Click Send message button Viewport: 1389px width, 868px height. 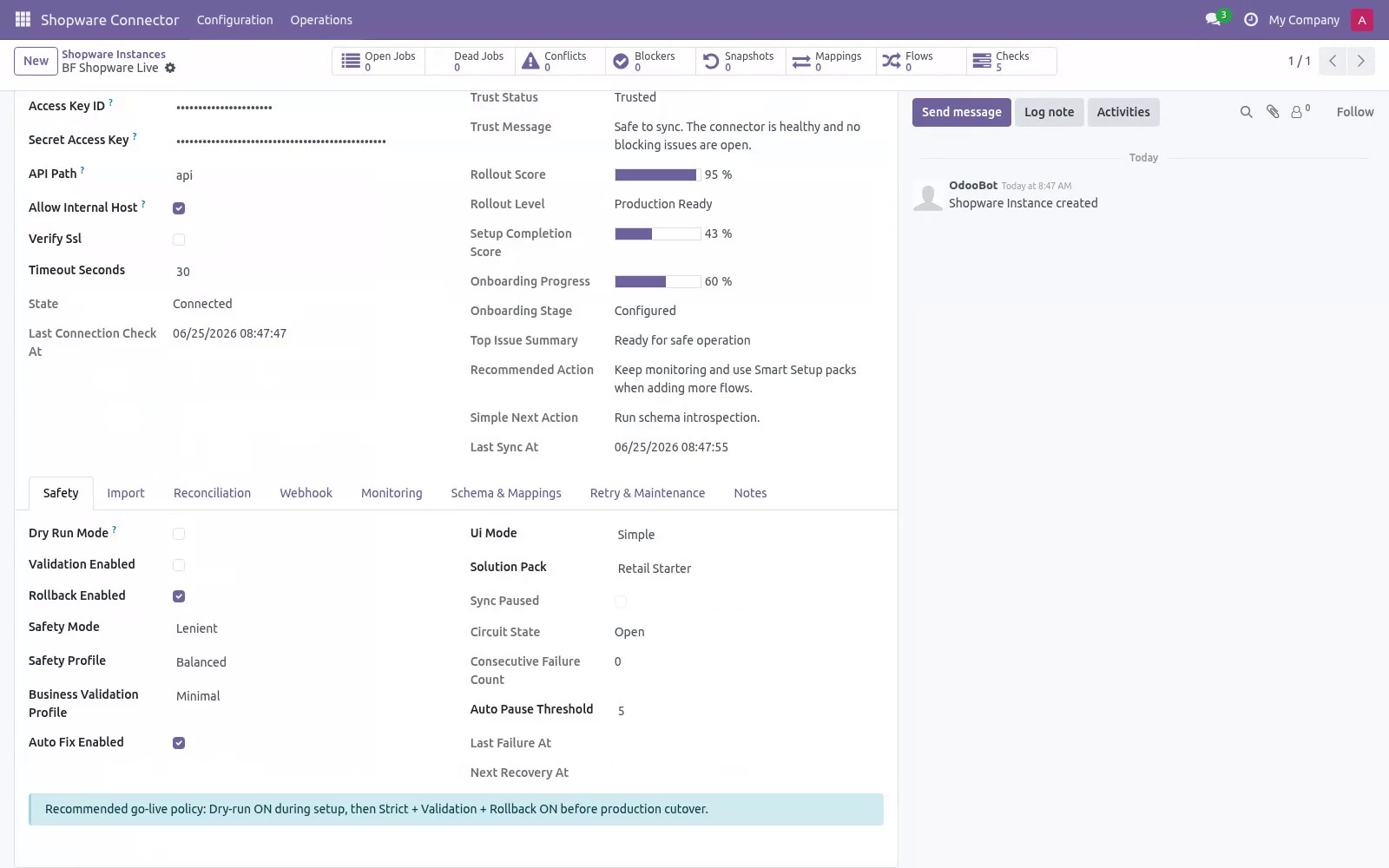(961, 112)
